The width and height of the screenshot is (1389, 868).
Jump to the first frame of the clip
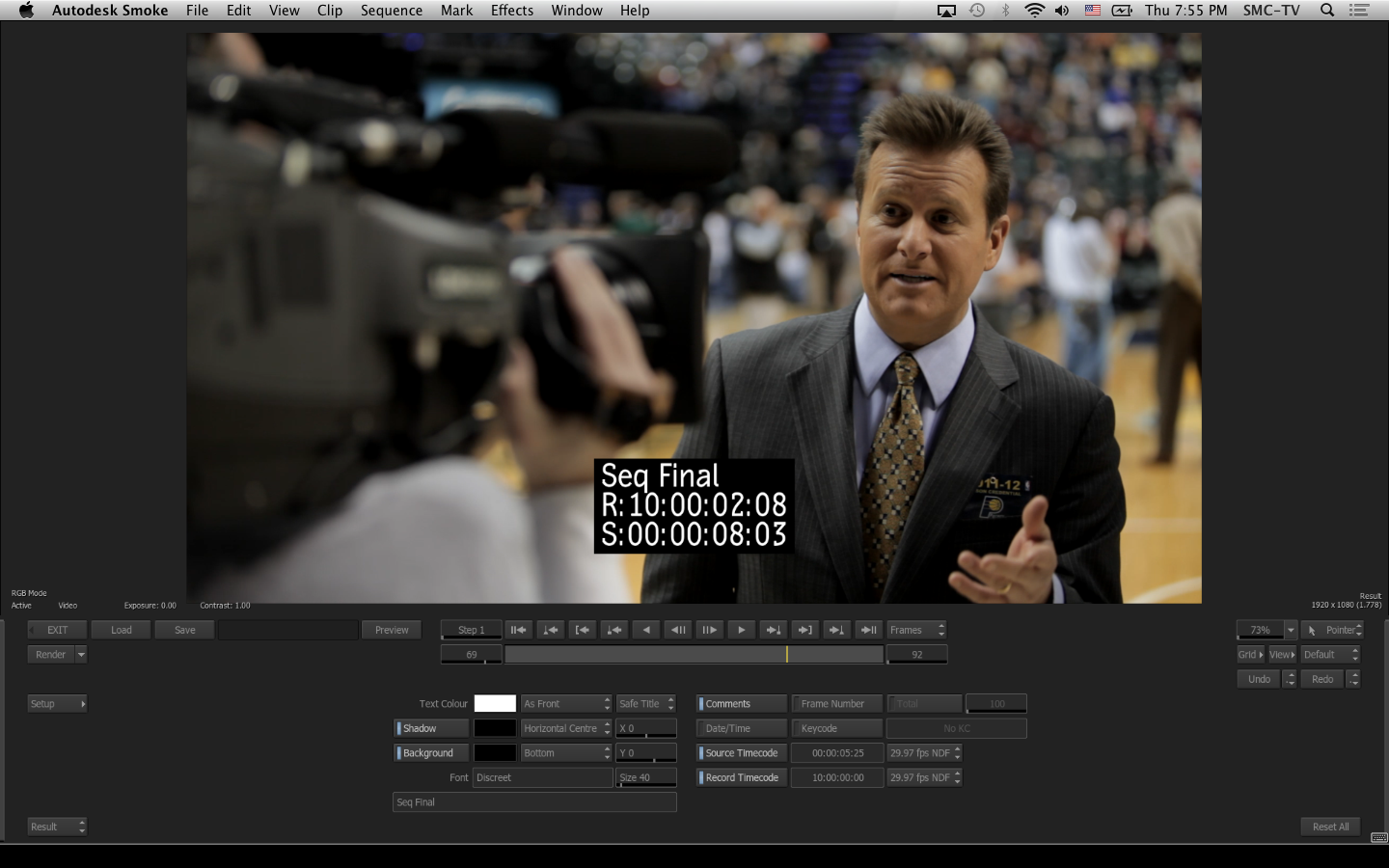point(518,630)
